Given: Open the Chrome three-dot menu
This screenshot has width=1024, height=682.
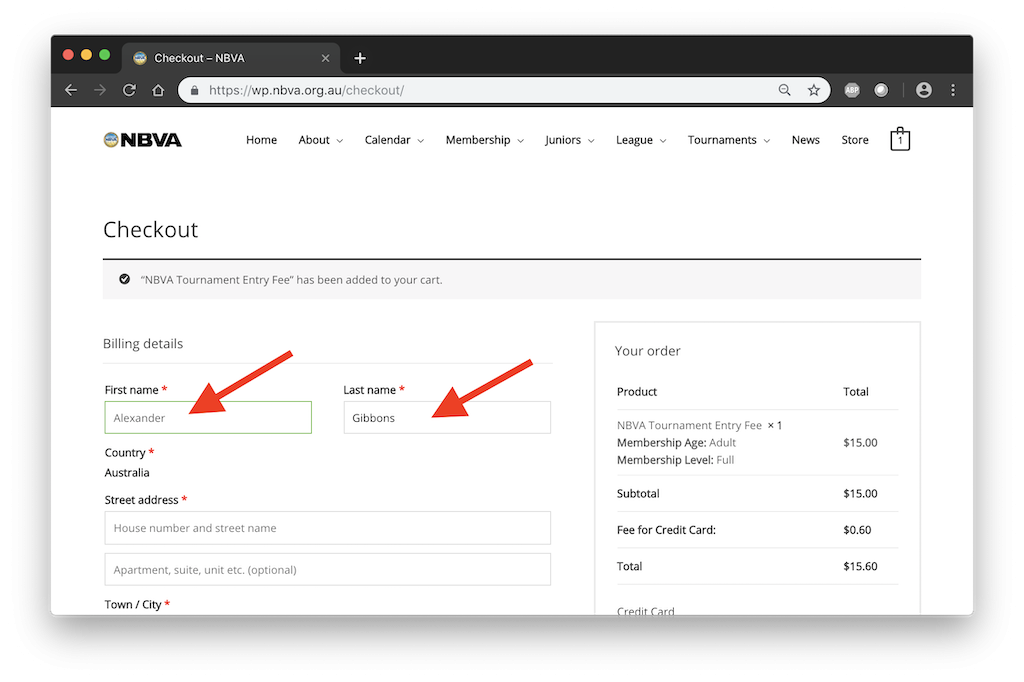Looking at the screenshot, I should [953, 90].
